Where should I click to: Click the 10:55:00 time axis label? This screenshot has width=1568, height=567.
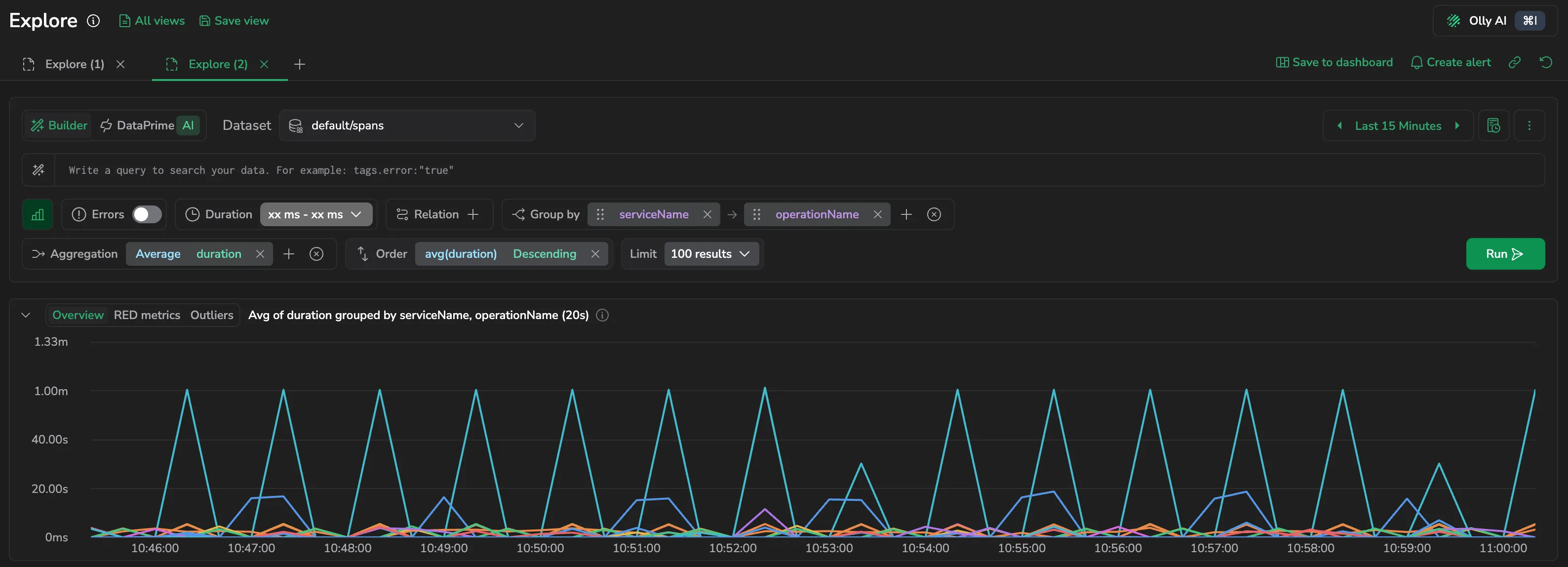(1021, 548)
